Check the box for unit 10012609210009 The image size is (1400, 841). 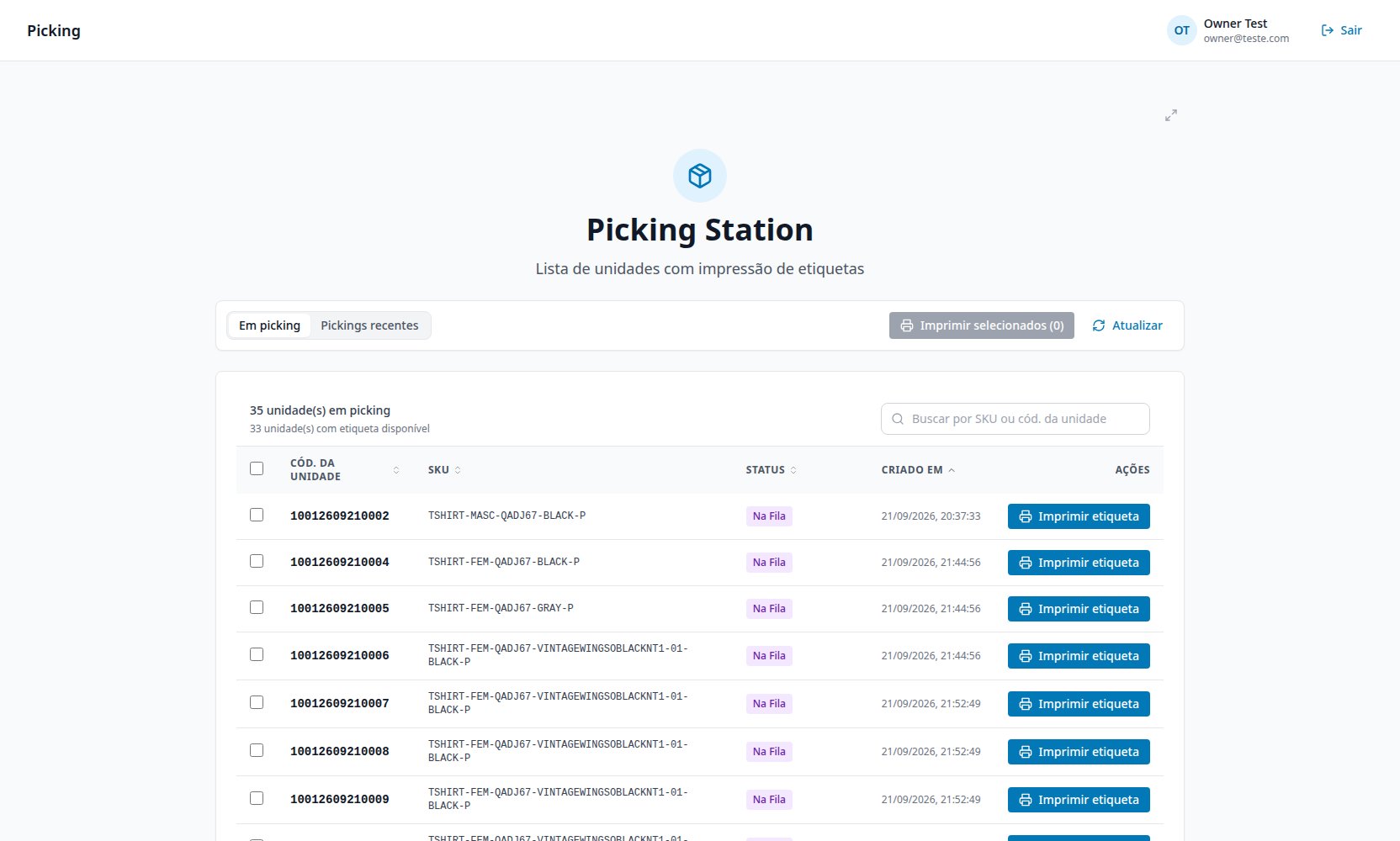[257, 798]
